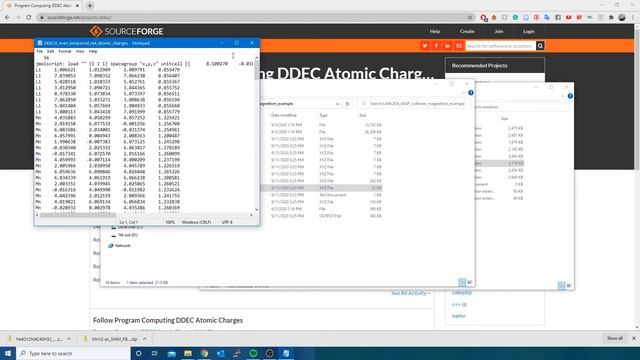Sort by Size column in front Explorer
Screen dimensions: 640x360
362,116
